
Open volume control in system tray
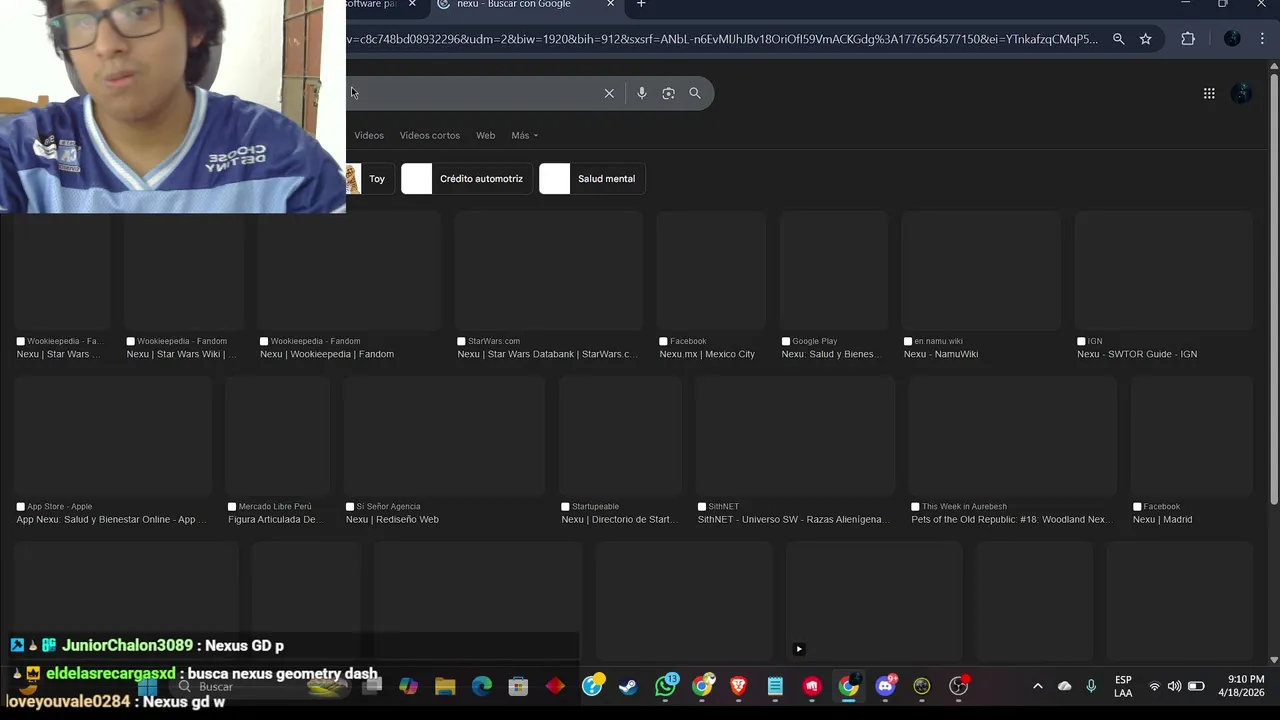click(x=1174, y=686)
